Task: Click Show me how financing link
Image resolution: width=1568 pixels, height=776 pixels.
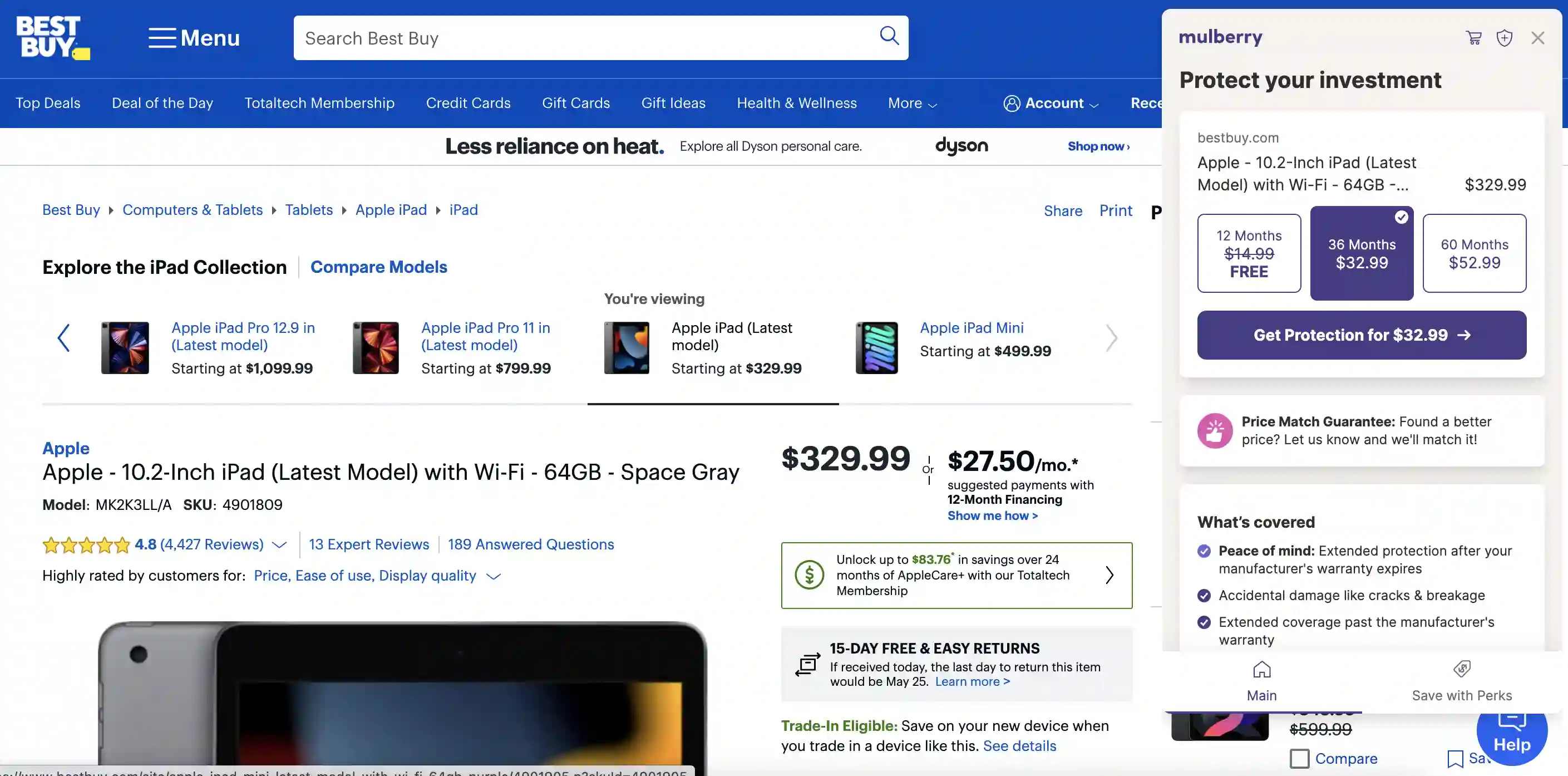Action: pyautogui.click(x=992, y=515)
